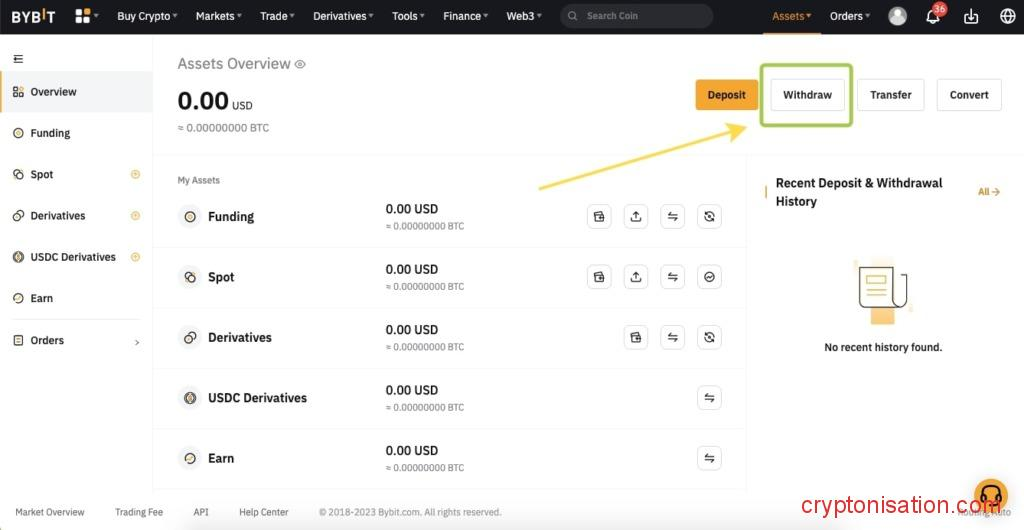Image resolution: width=1024 pixels, height=530 pixels.
Task: Select Funding in the sidebar
Action: (50, 133)
